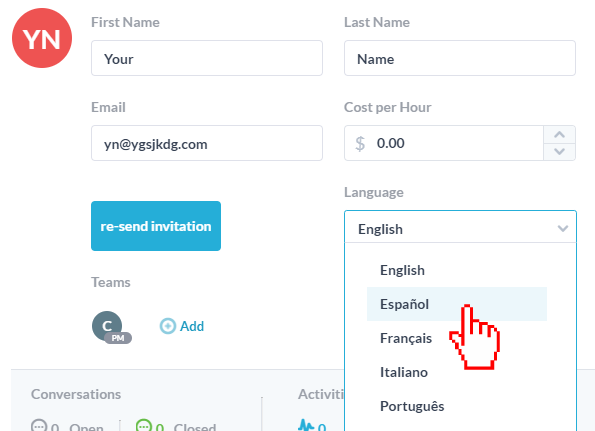This screenshot has height=431, width=595.
Task: Focus the First Name input field
Action: (207, 58)
